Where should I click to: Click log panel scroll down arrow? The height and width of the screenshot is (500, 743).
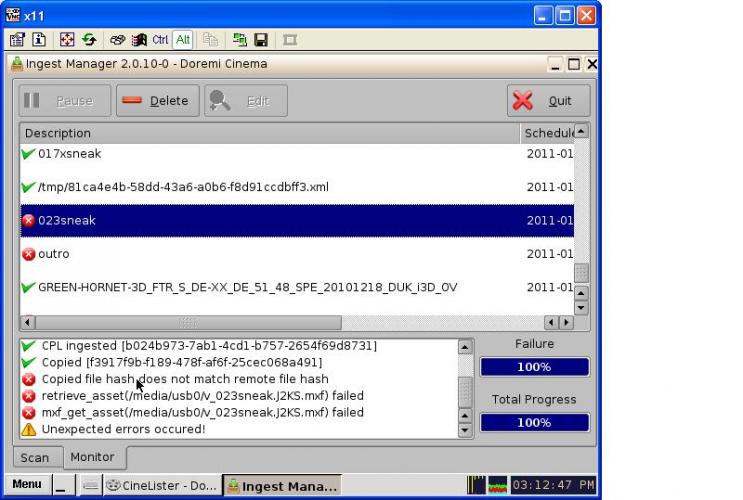coord(464,431)
